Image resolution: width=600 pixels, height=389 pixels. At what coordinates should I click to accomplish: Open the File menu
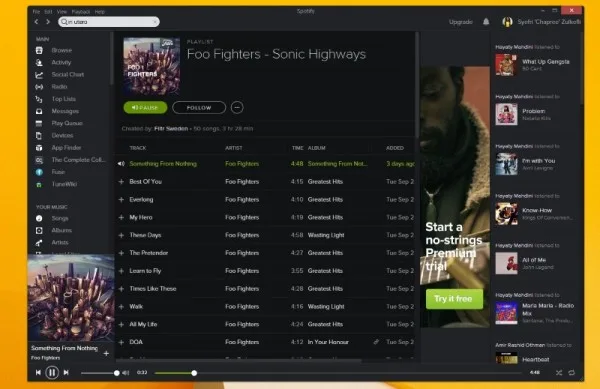coord(36,11)
